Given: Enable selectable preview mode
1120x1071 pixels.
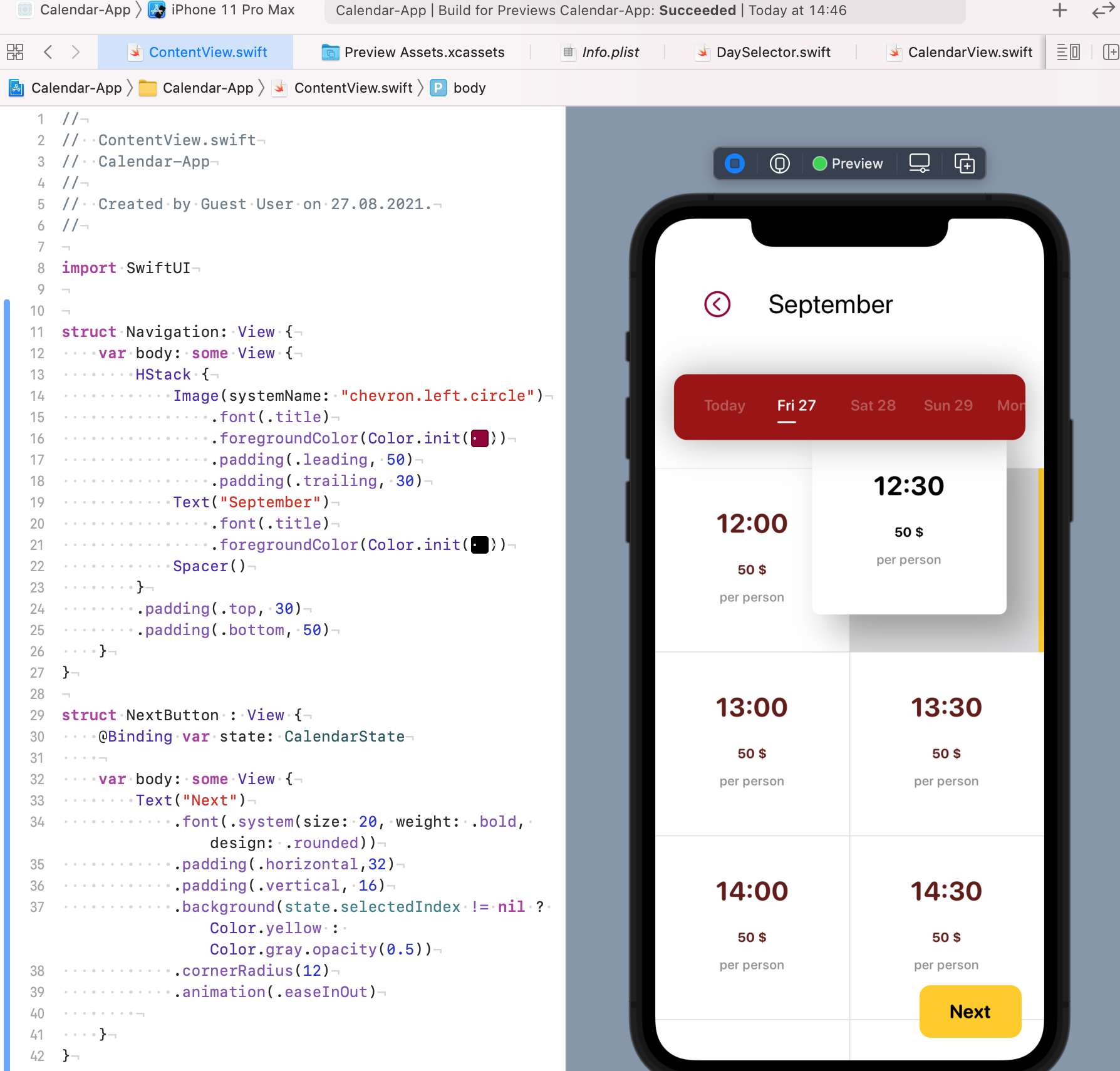Looking at the screenshot, I should [x=778, y=163].
